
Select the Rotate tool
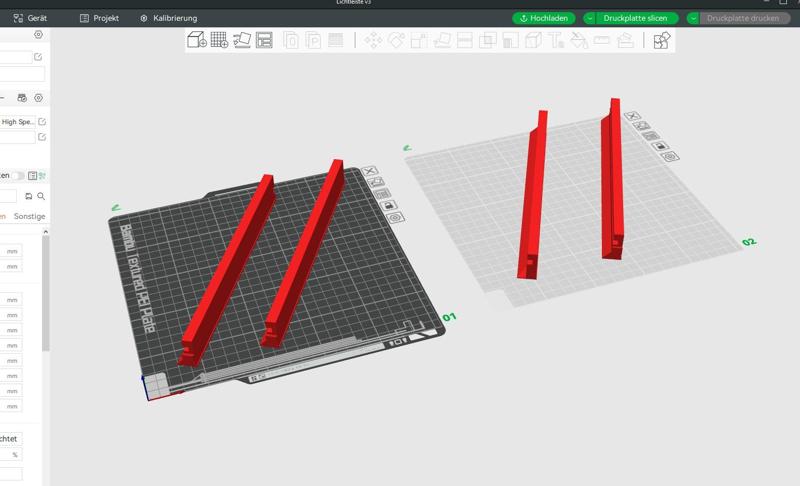[x=396, y=40]
